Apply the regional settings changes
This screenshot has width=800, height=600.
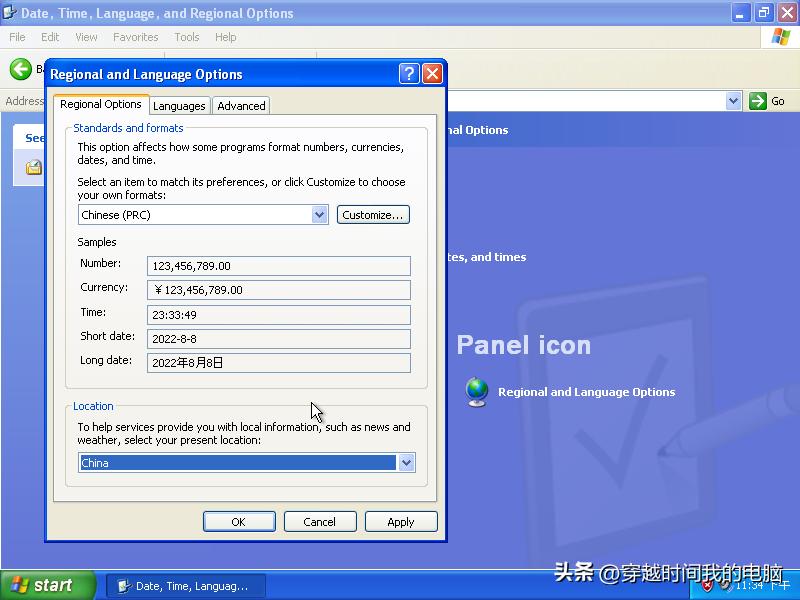401,521
